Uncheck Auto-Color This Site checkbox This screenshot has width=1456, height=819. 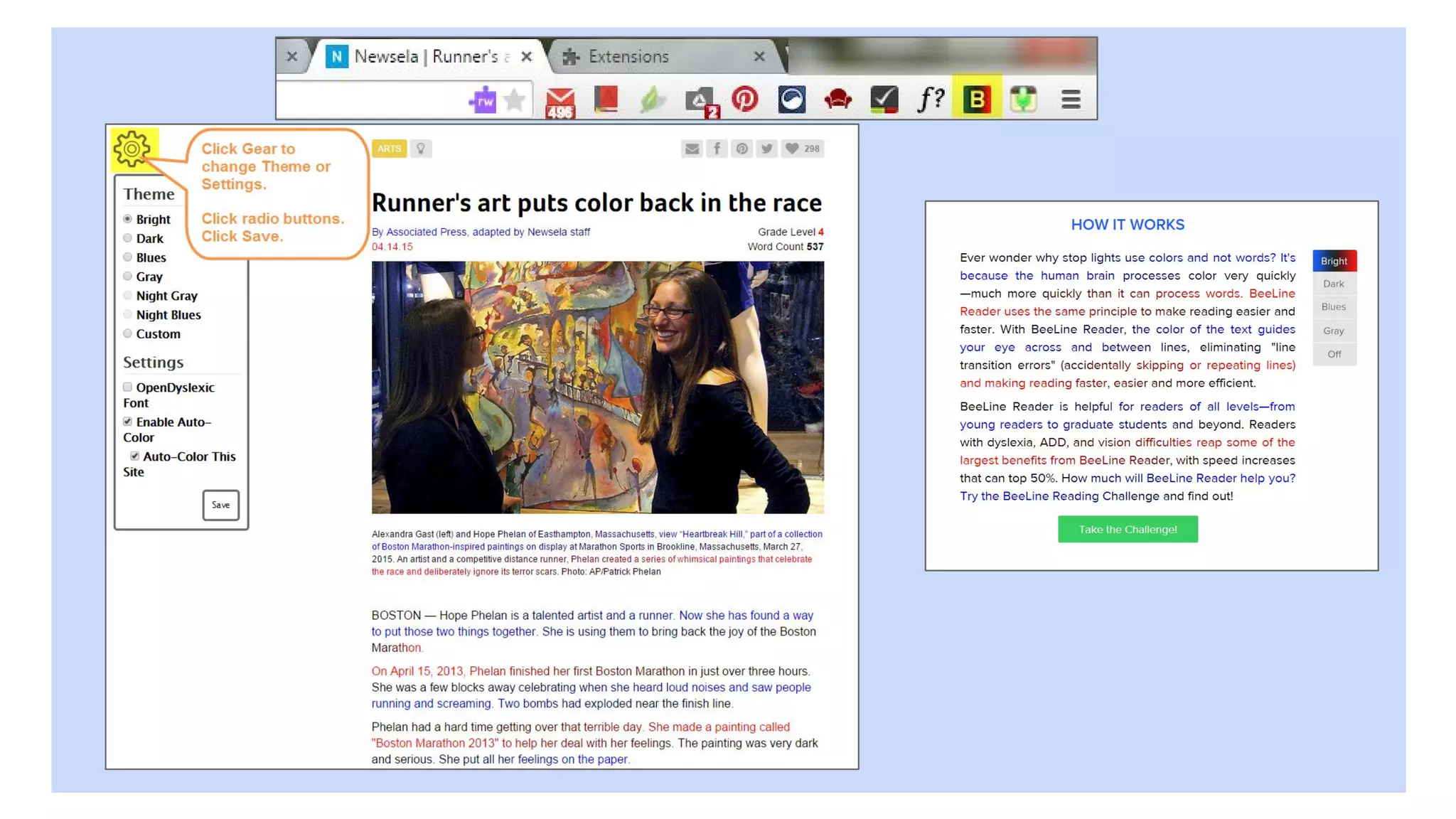coord(135,456)
